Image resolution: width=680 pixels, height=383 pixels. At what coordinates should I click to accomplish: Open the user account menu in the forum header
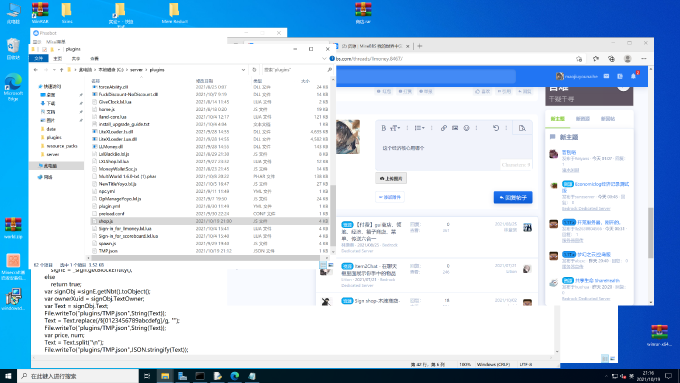click(x=577, y=76)
